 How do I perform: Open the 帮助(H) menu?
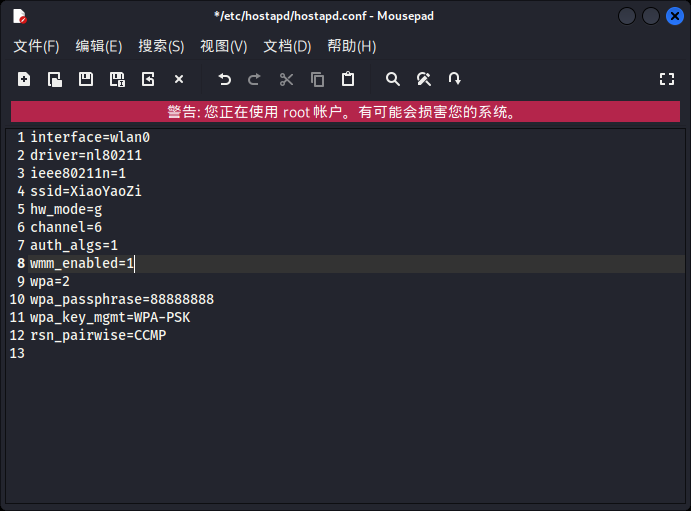pyautogui.click(x=352, y=46)
